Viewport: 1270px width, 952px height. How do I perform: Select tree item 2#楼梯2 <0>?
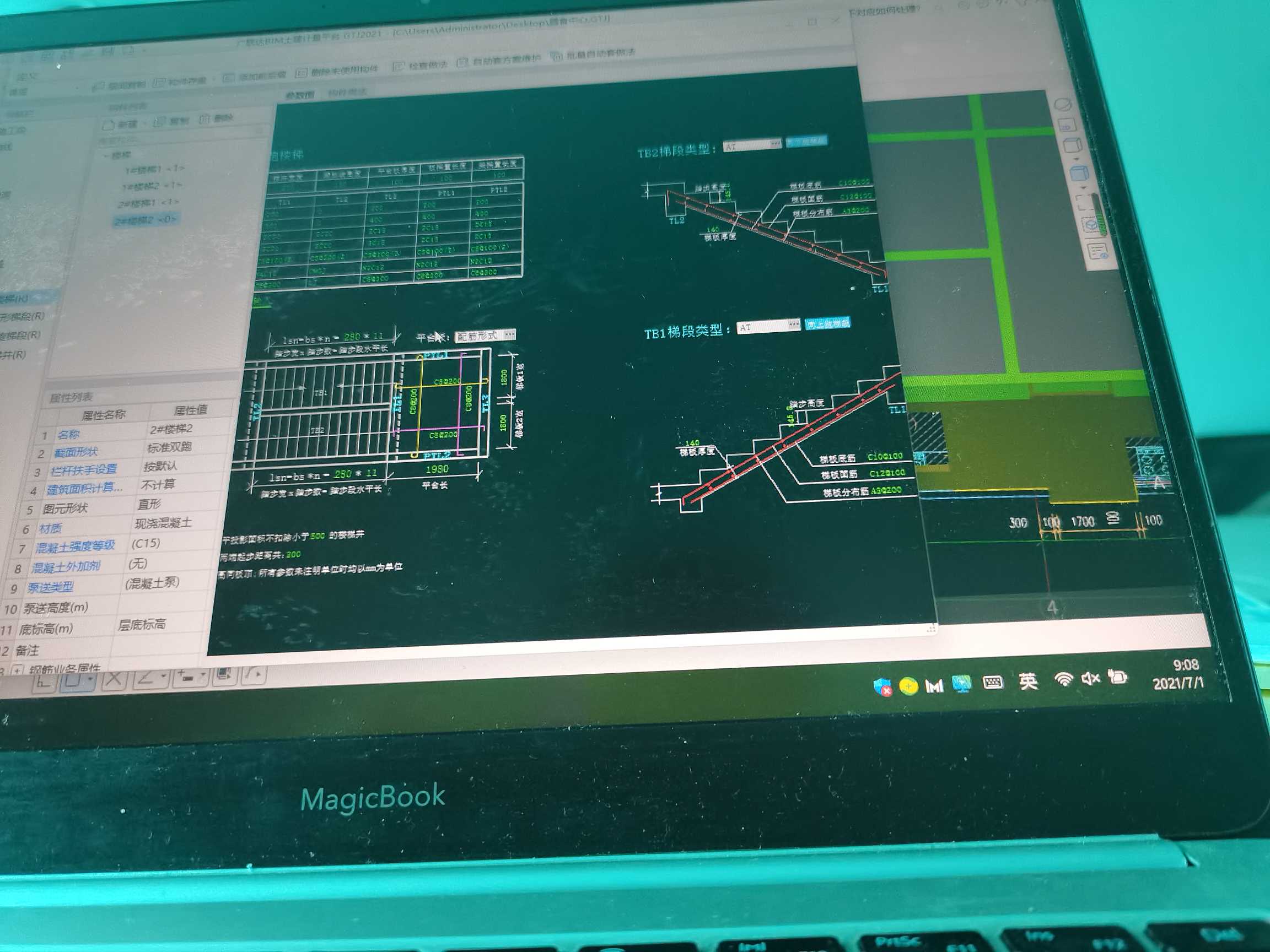click(146, 220)
